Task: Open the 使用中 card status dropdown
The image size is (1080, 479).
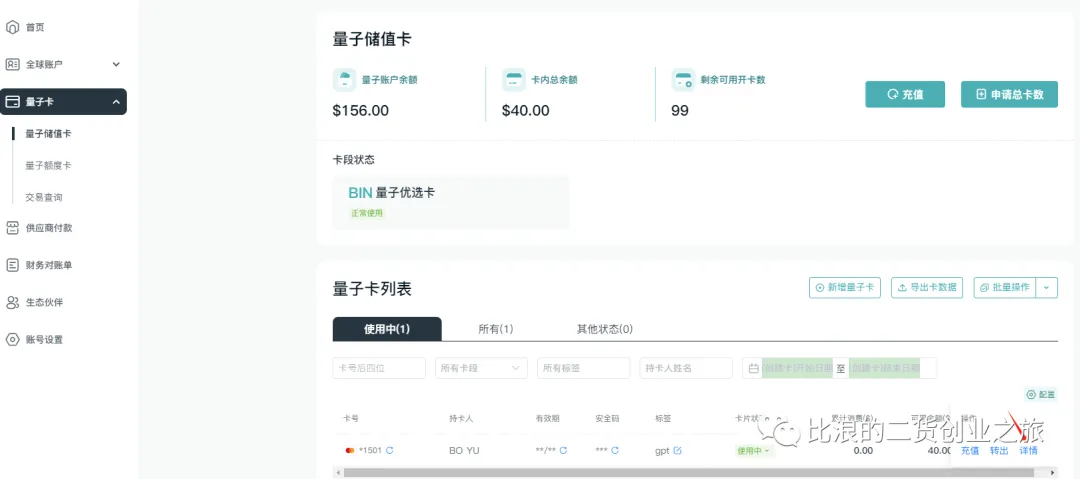Action: coord(754,451)
